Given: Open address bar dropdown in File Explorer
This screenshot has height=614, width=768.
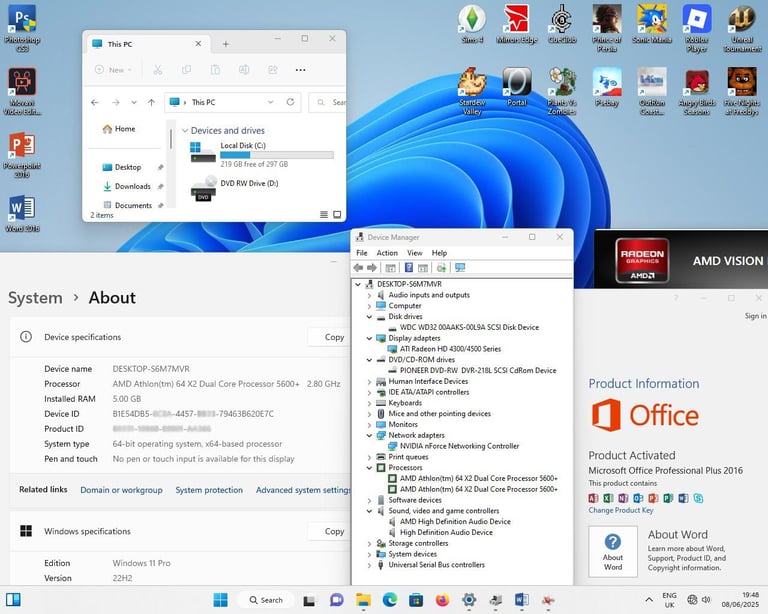Looking at the screenshot, I should [x=270, y=102].
